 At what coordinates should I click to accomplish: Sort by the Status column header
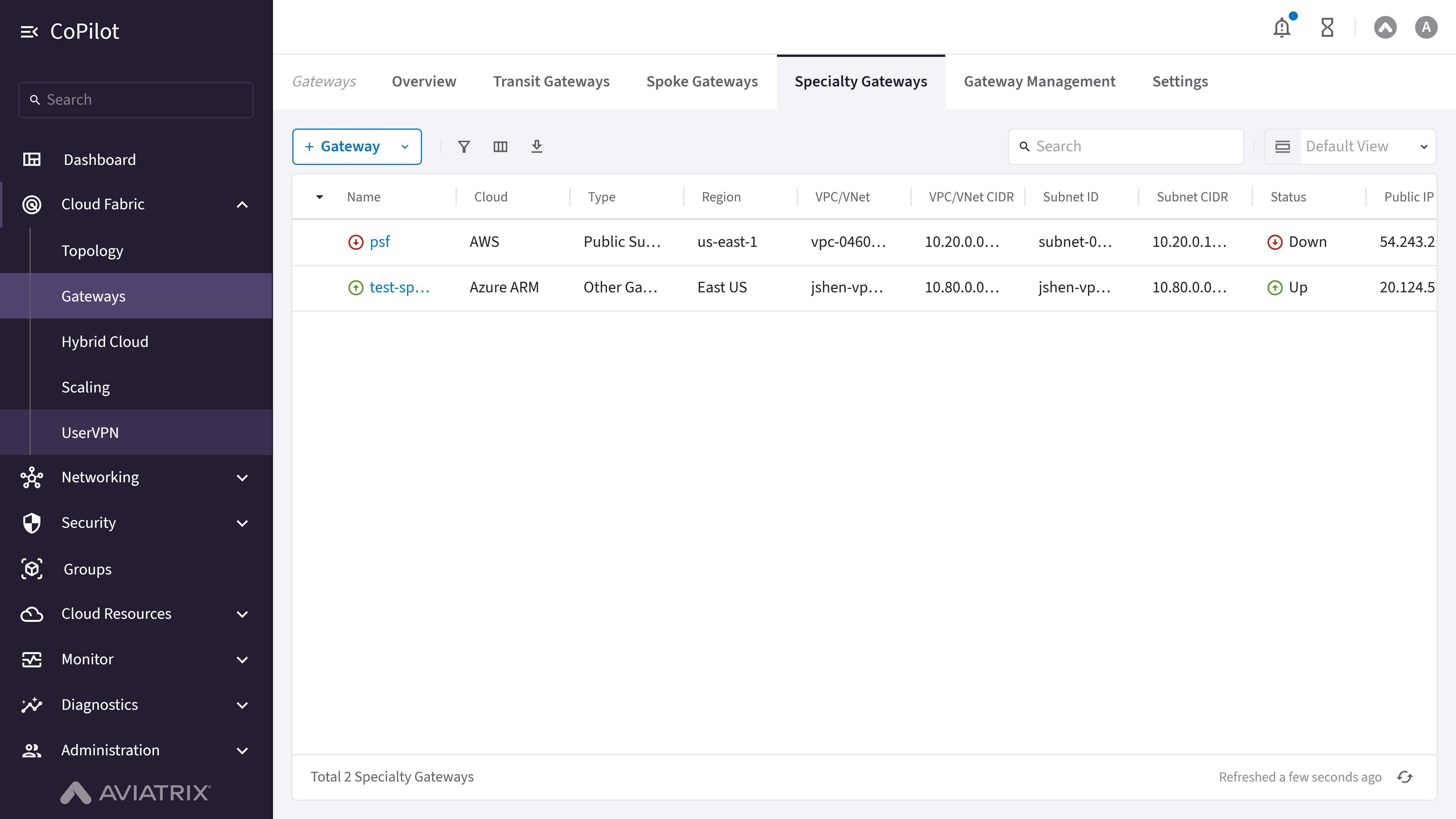point(1288,197)
